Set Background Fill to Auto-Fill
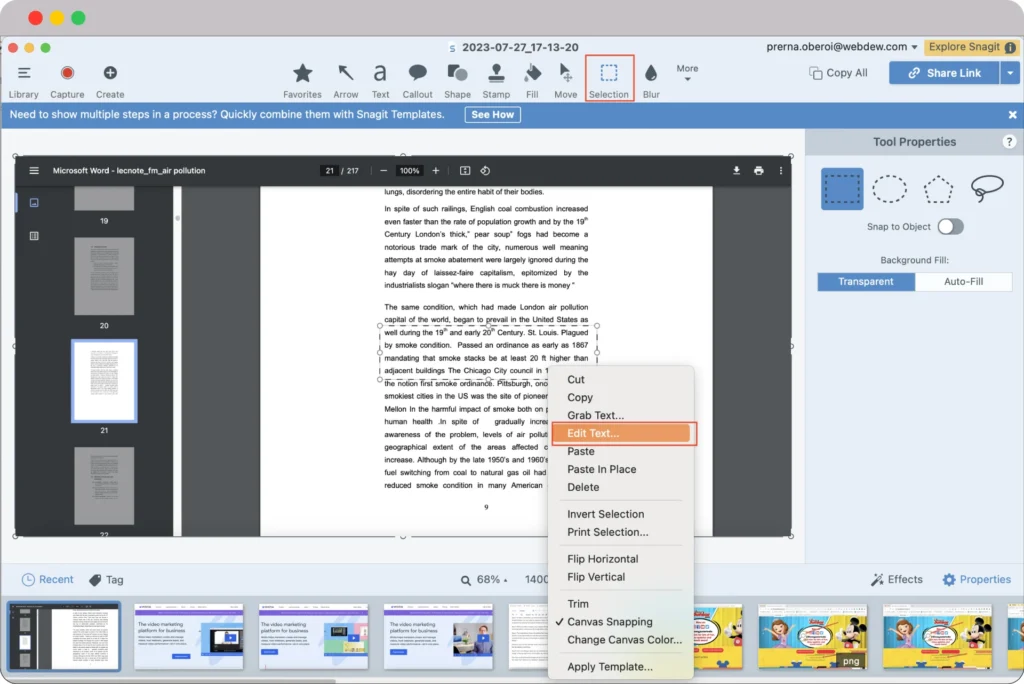 (963, 281)
